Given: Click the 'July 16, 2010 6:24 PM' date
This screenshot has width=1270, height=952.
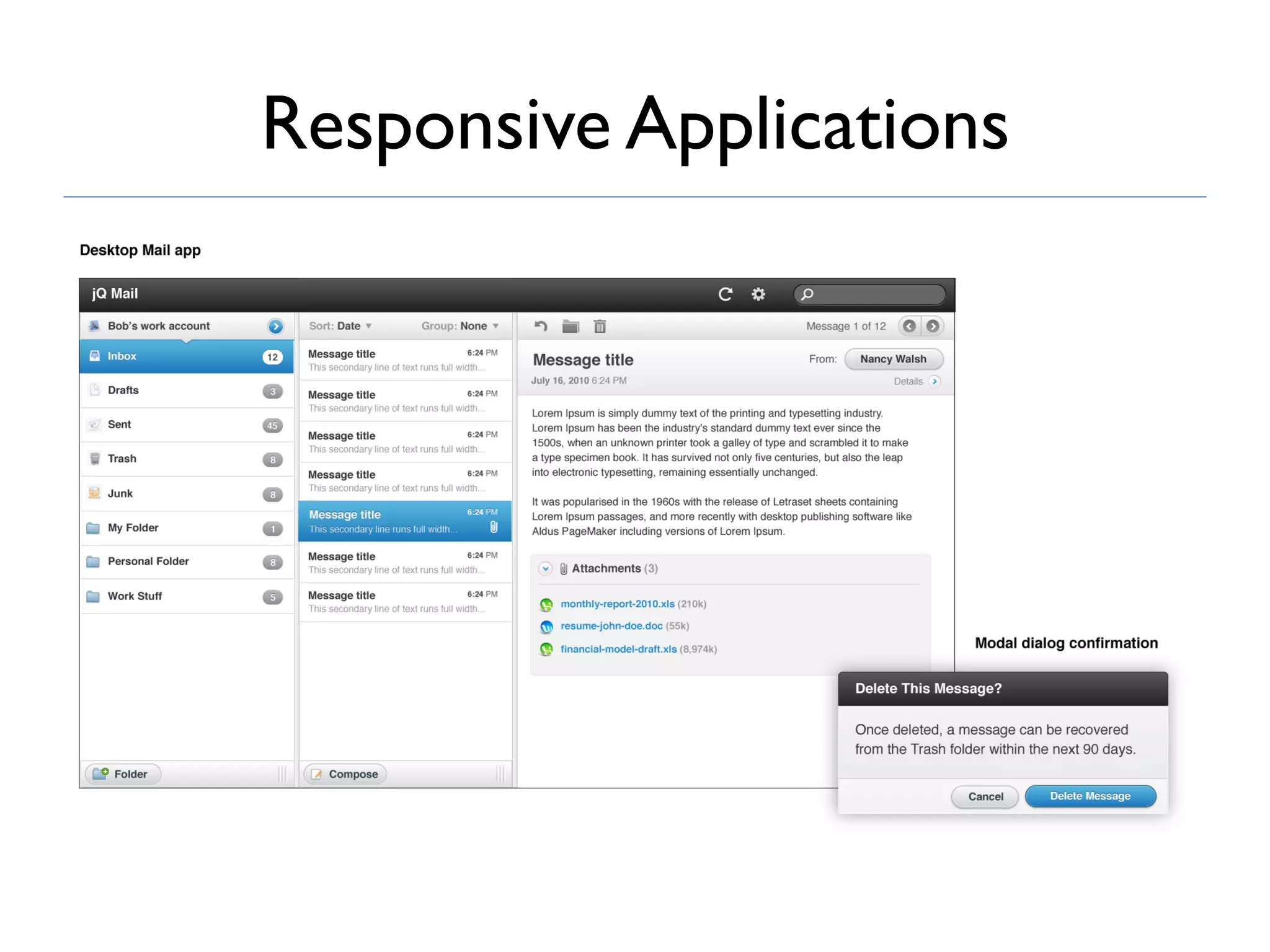Looking at the screenshot, I should pos(579,381).
